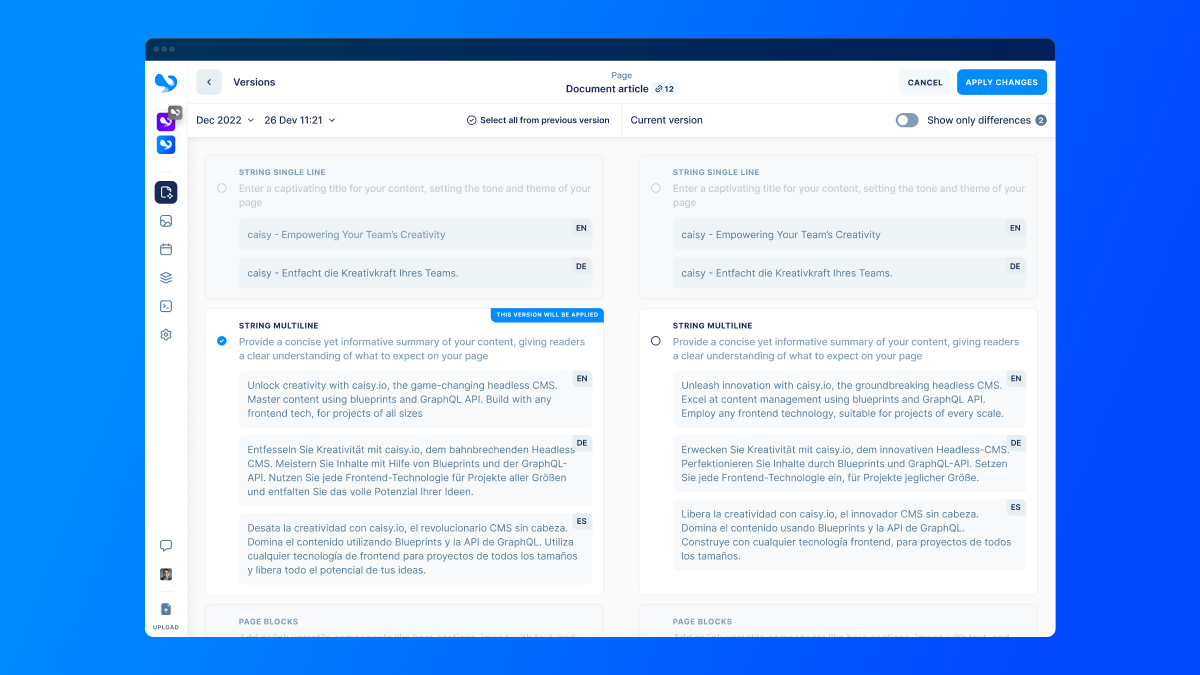Open settings gear in sidebar
This screenshot has height=675, width=1200.
166,335
